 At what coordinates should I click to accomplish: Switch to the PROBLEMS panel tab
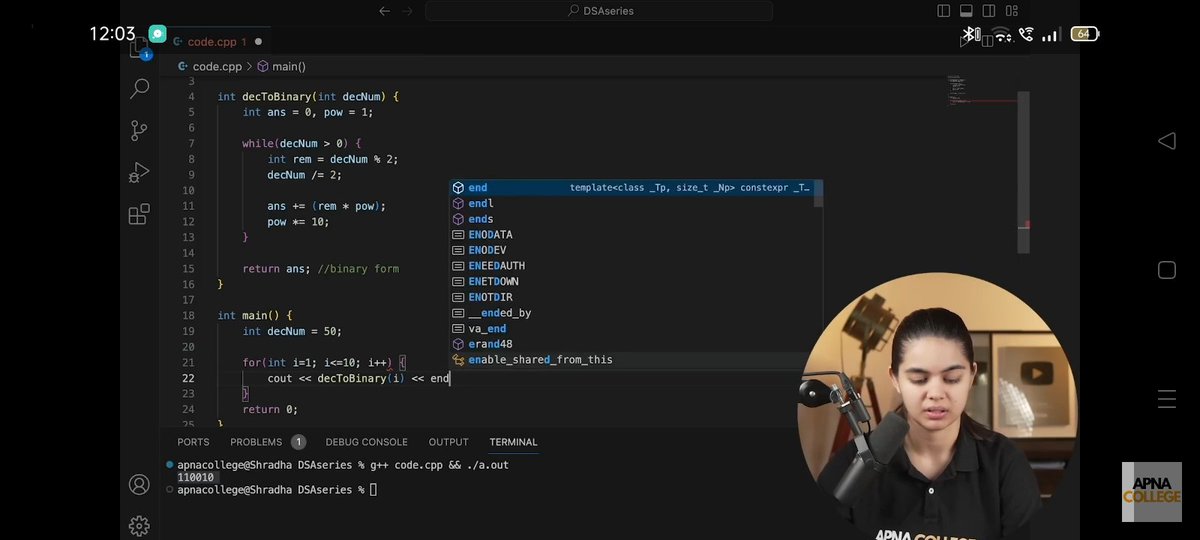256,442
